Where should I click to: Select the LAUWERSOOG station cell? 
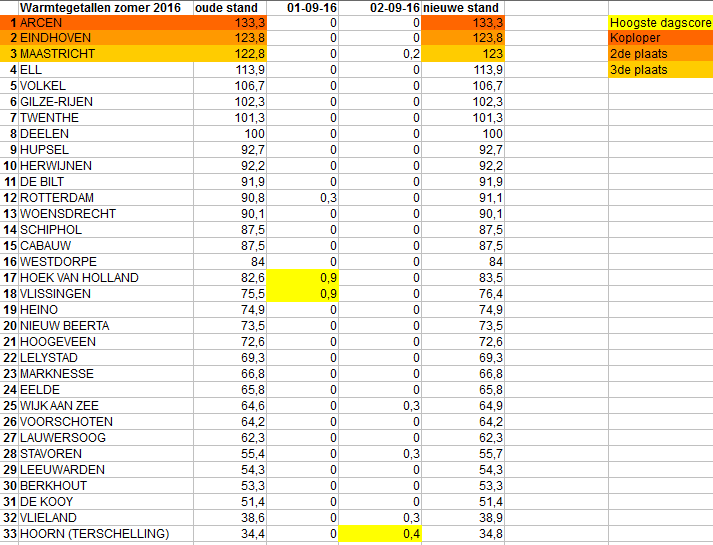(106, 438)
